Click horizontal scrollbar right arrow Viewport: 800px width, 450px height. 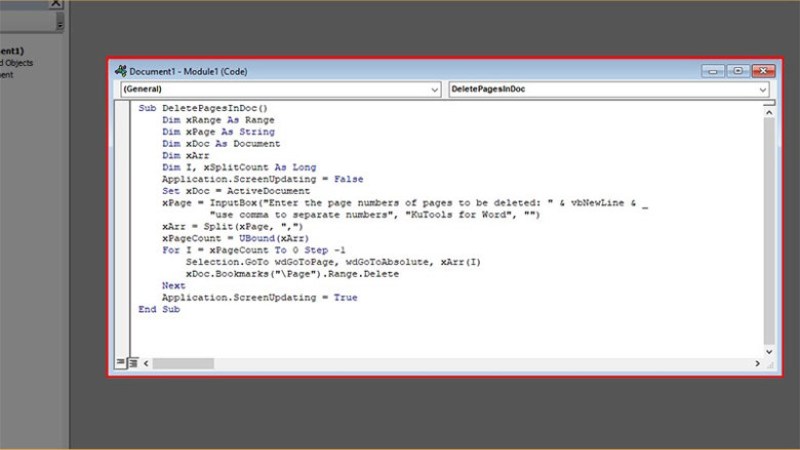tap(757, 363)
